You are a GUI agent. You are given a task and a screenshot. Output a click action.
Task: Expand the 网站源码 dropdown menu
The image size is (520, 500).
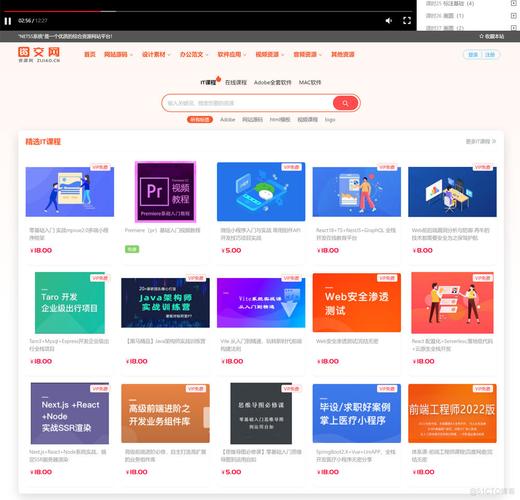pyautogui.click(x=118, y=54)
